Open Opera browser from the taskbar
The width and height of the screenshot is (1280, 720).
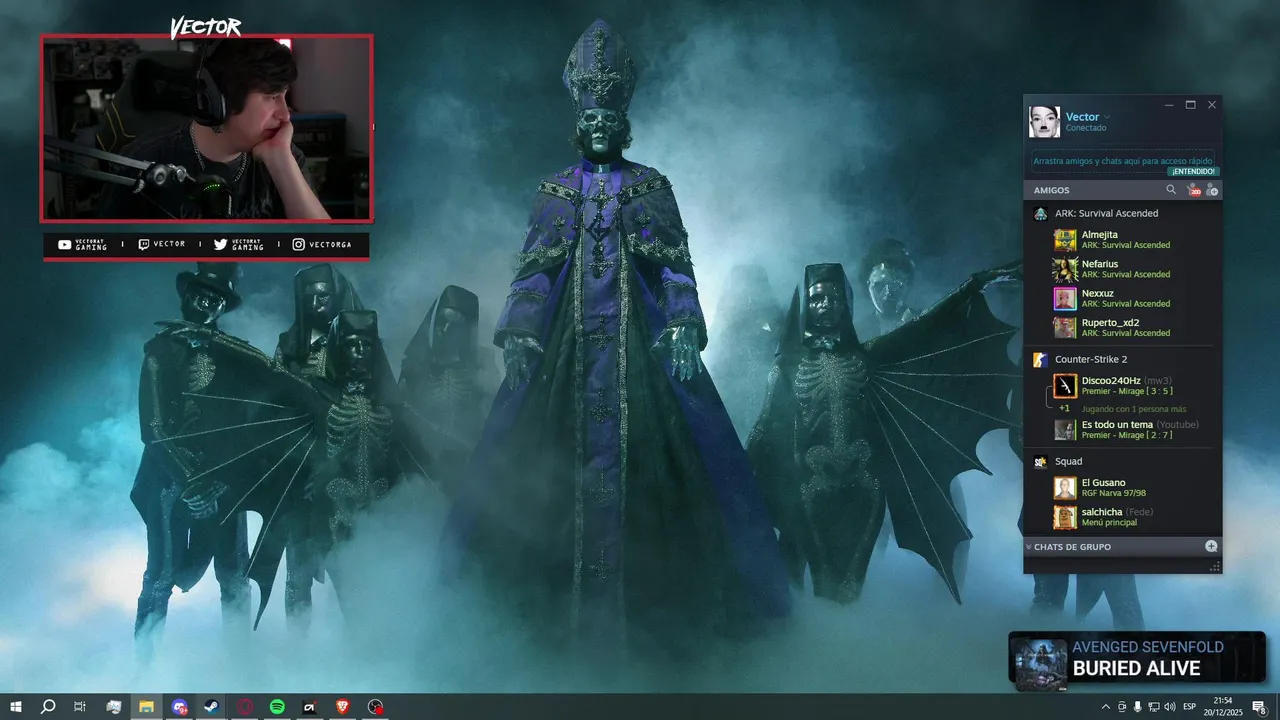[x=245, y=707]
